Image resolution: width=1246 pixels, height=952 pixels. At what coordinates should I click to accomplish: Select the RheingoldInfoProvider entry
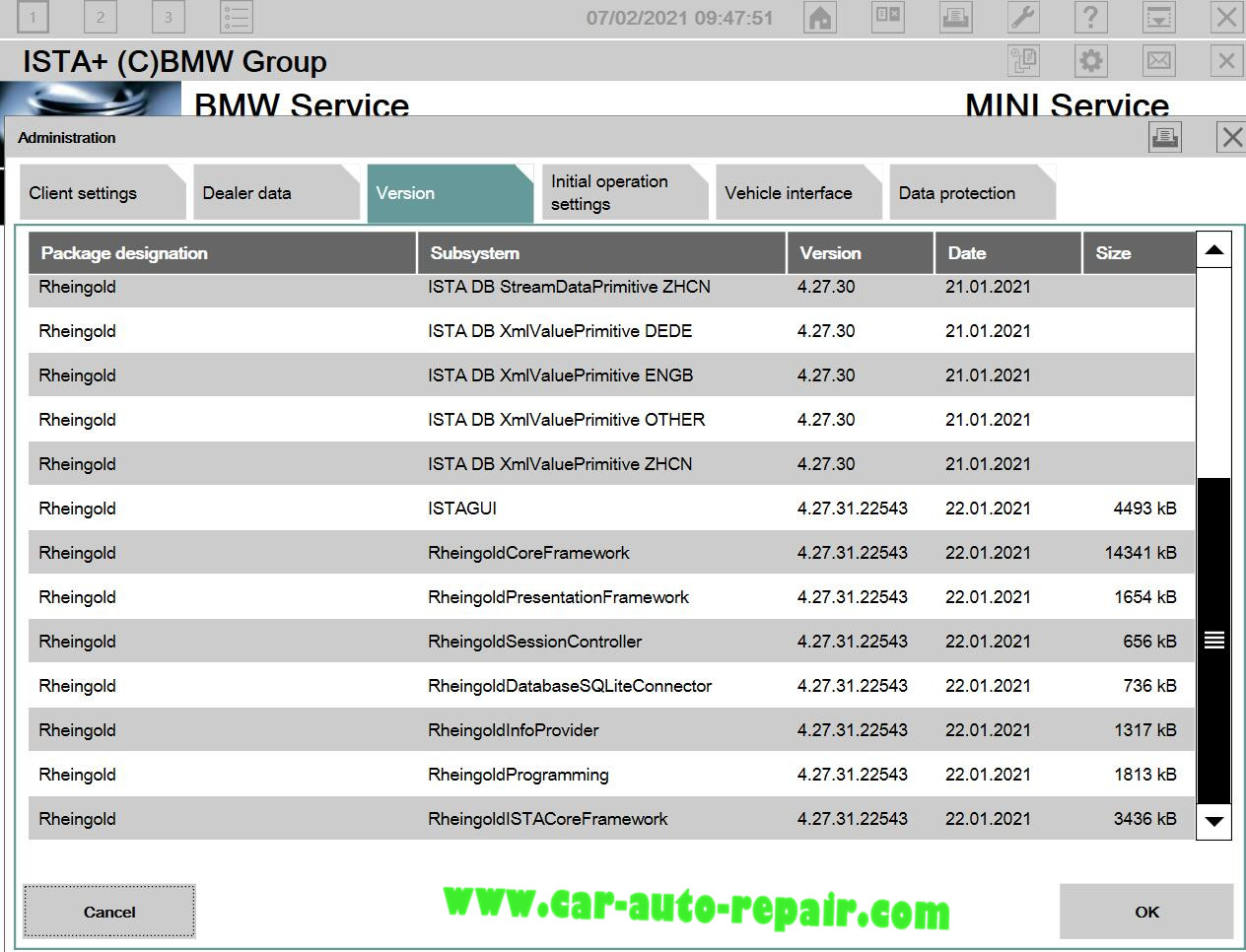[x=611, y=730]
